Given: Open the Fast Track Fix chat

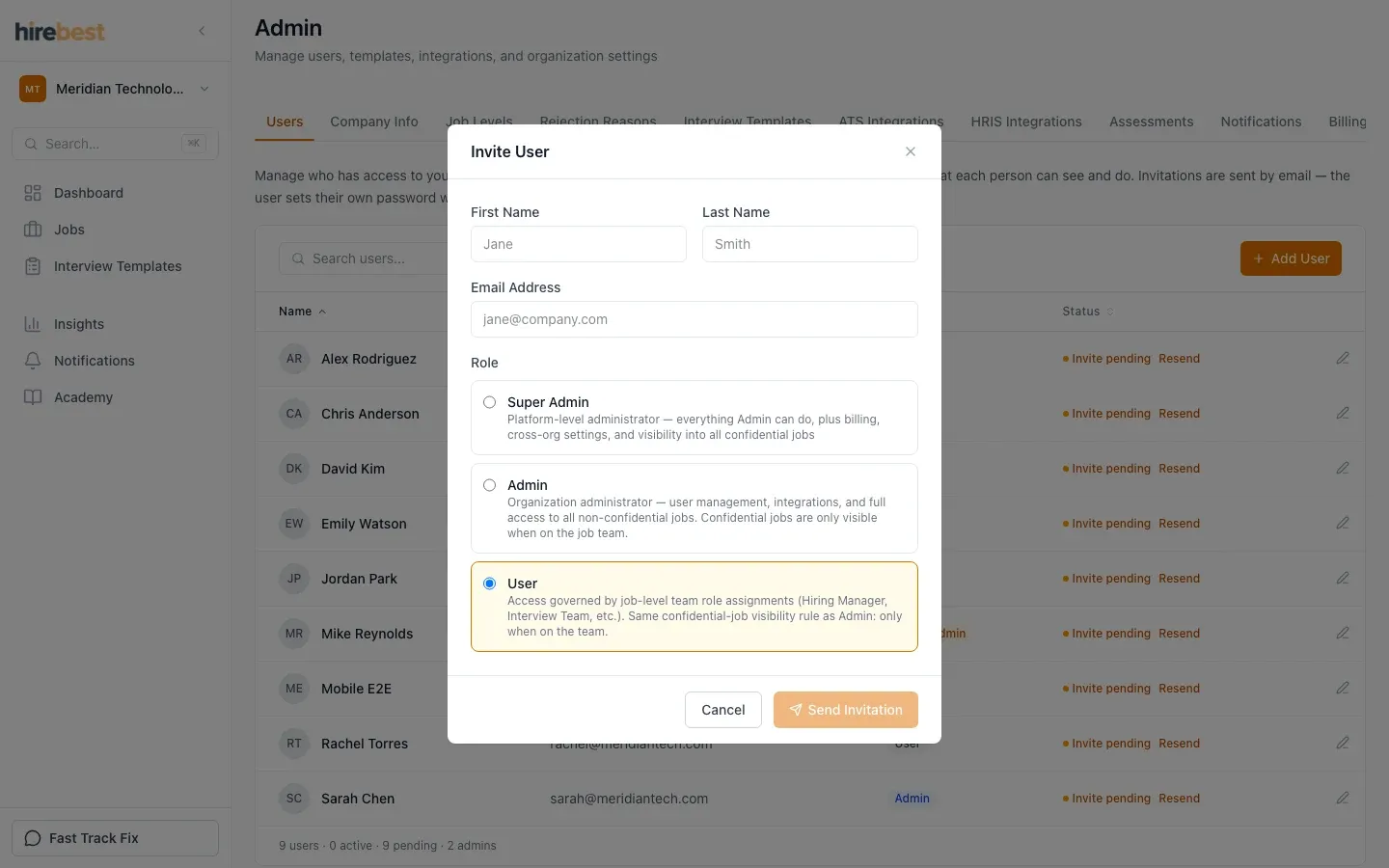Looking at the screenshot, I should [x=115, y=838].
